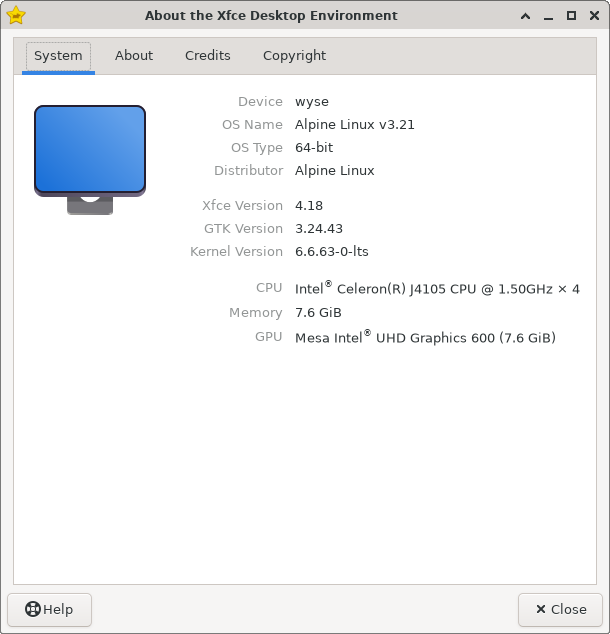The image size is (610, 634).
Task: Select the 'Alpine Linux v3.21' OS name value
Action: click(355, 125)
